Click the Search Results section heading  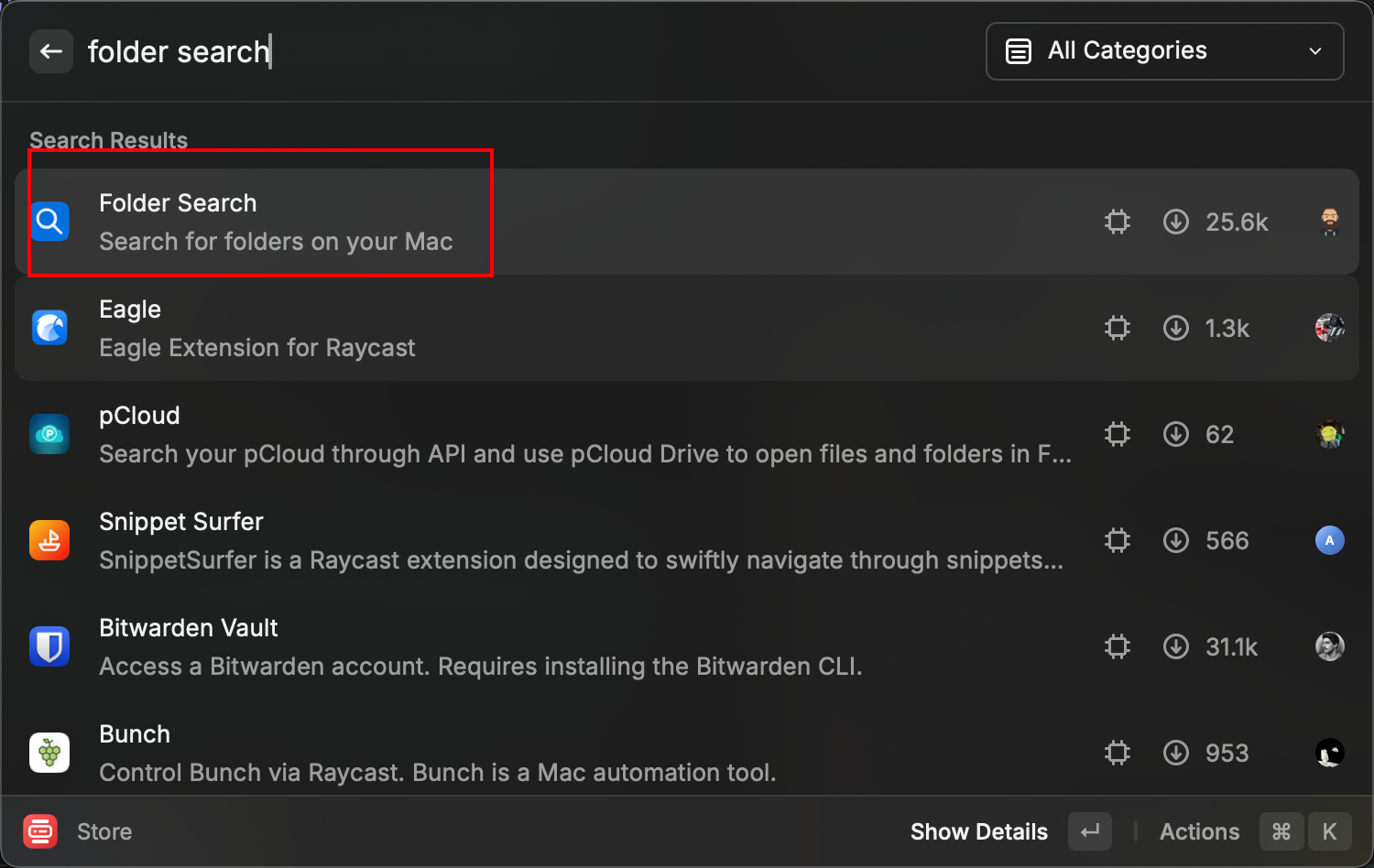tap(108, 140)
